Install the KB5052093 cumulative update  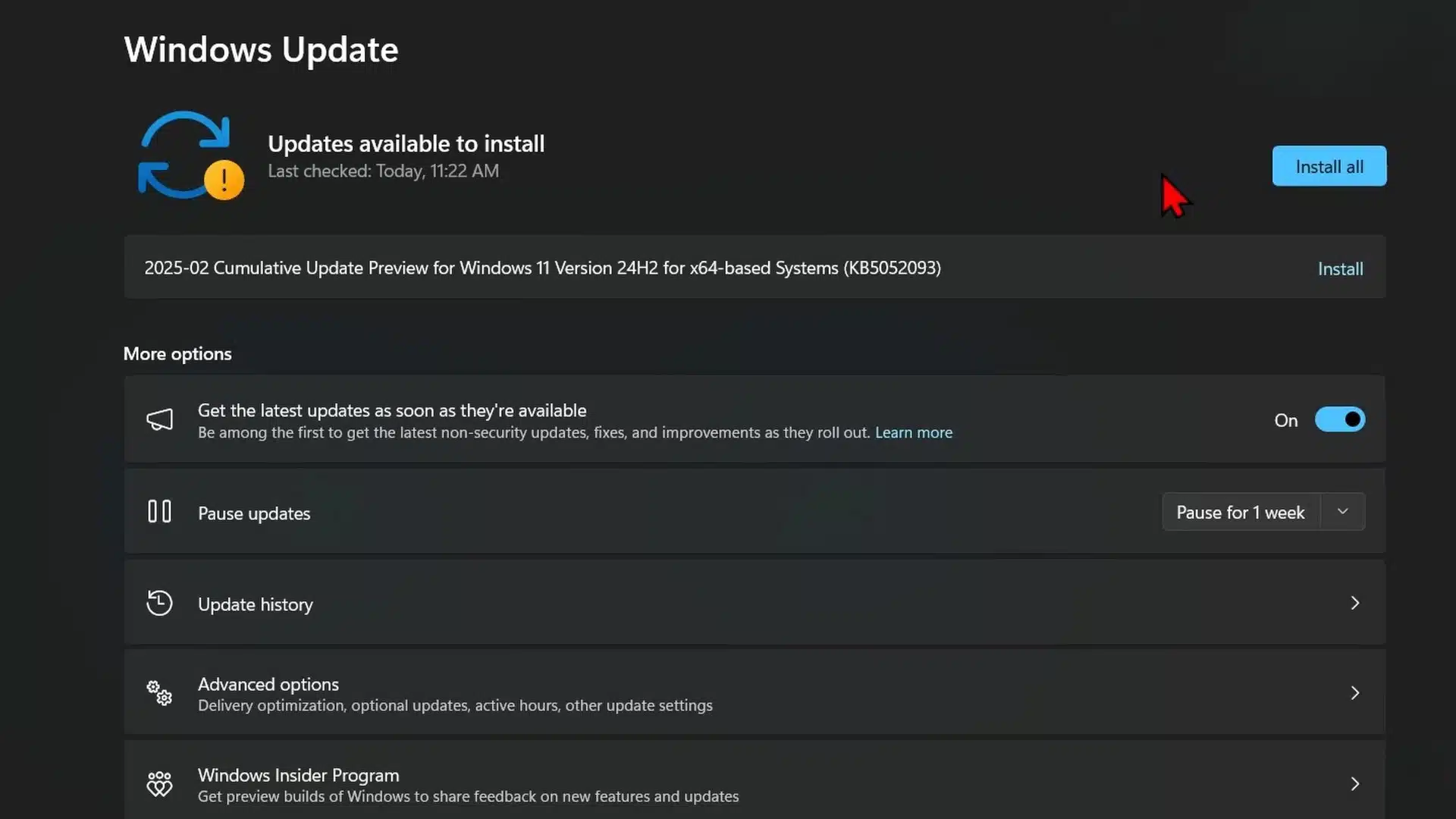point(1340,269)
